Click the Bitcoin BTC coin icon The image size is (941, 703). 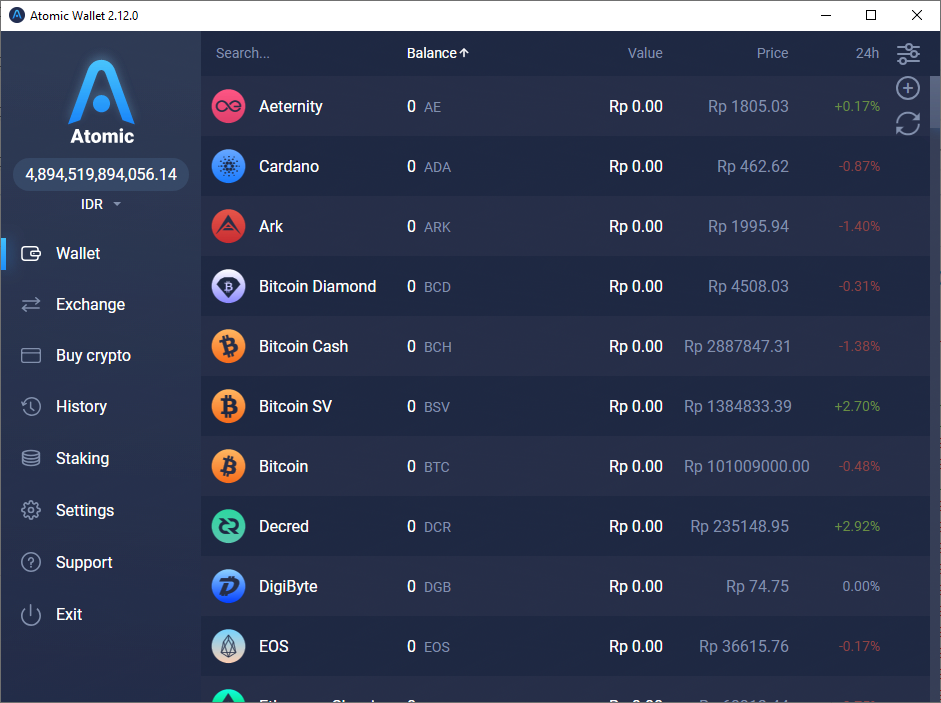point(229,466)
